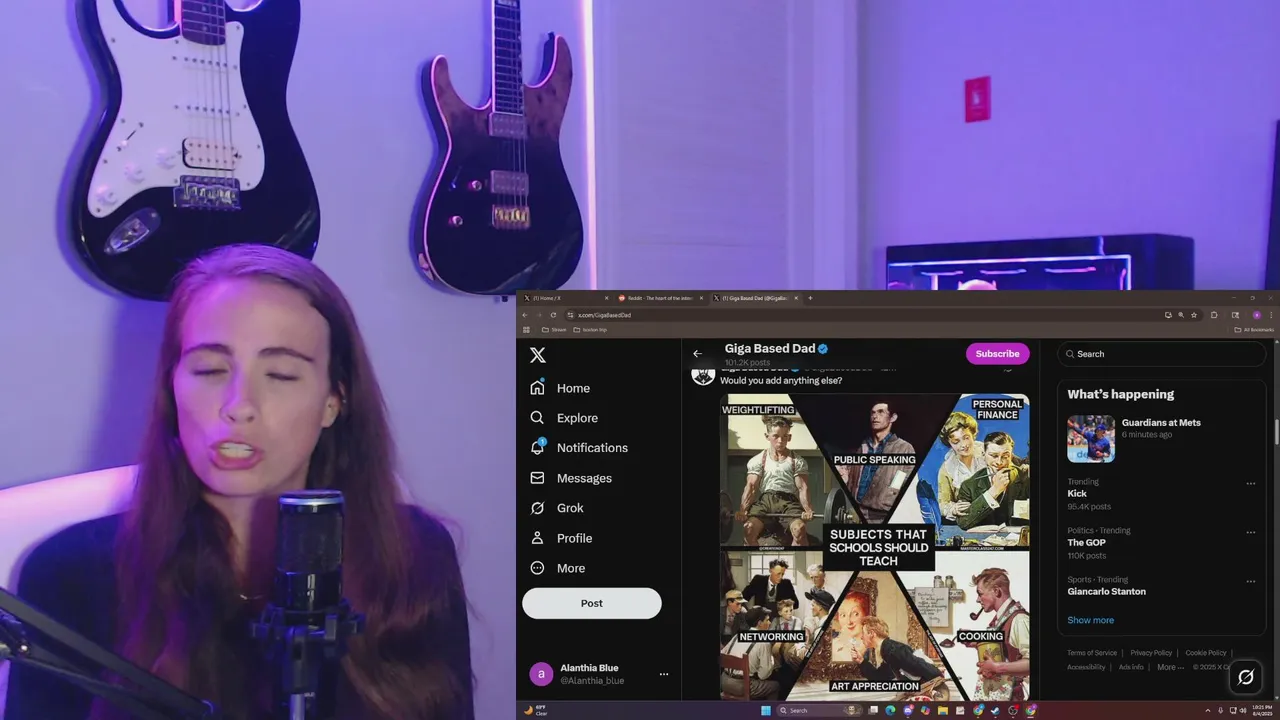This screenshot has height=720, width=1280.
Task: Open the Chrome three-dot menu
Action: [1271, 315]
